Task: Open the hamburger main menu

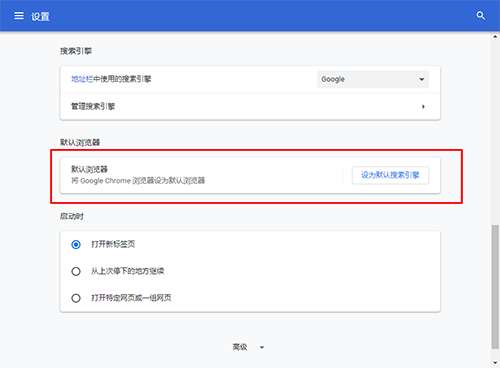Action: (x=19, y=16)
